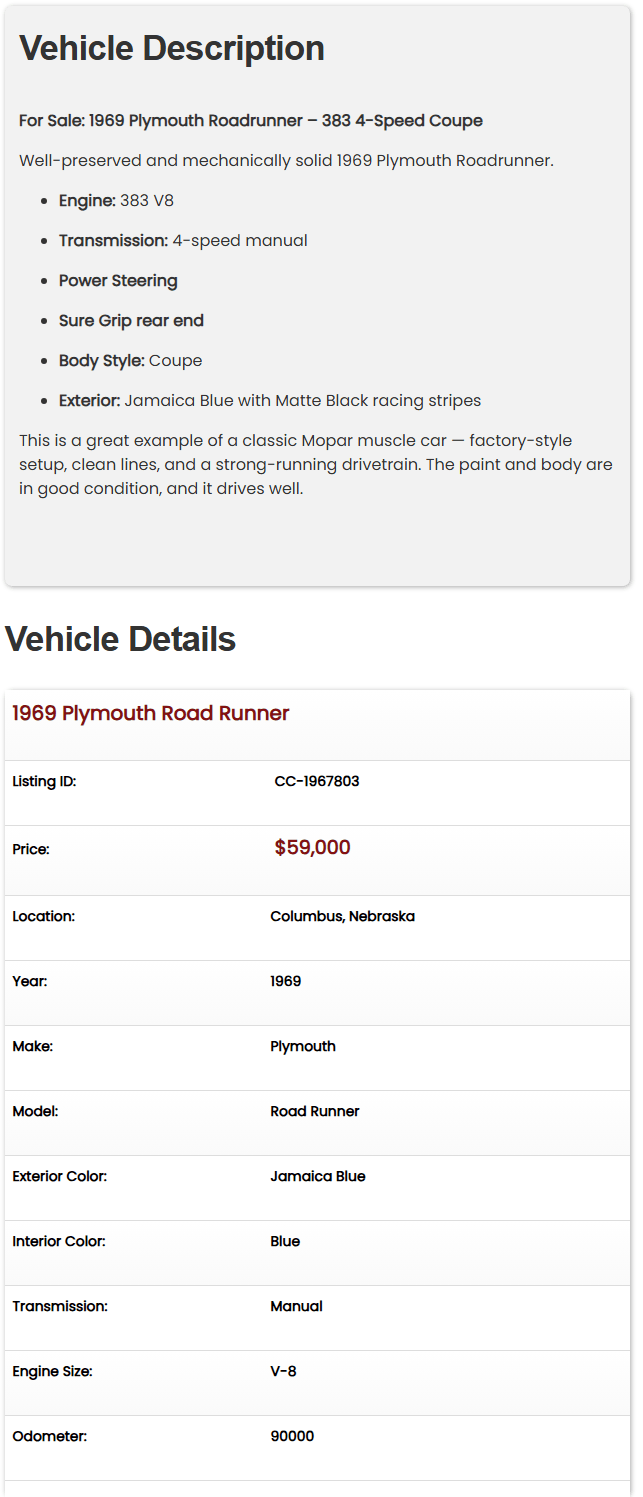This screenshot has height=1497, width=643.
Task: Click the Sure Grip rear end bullet
Action: [131, 321]
